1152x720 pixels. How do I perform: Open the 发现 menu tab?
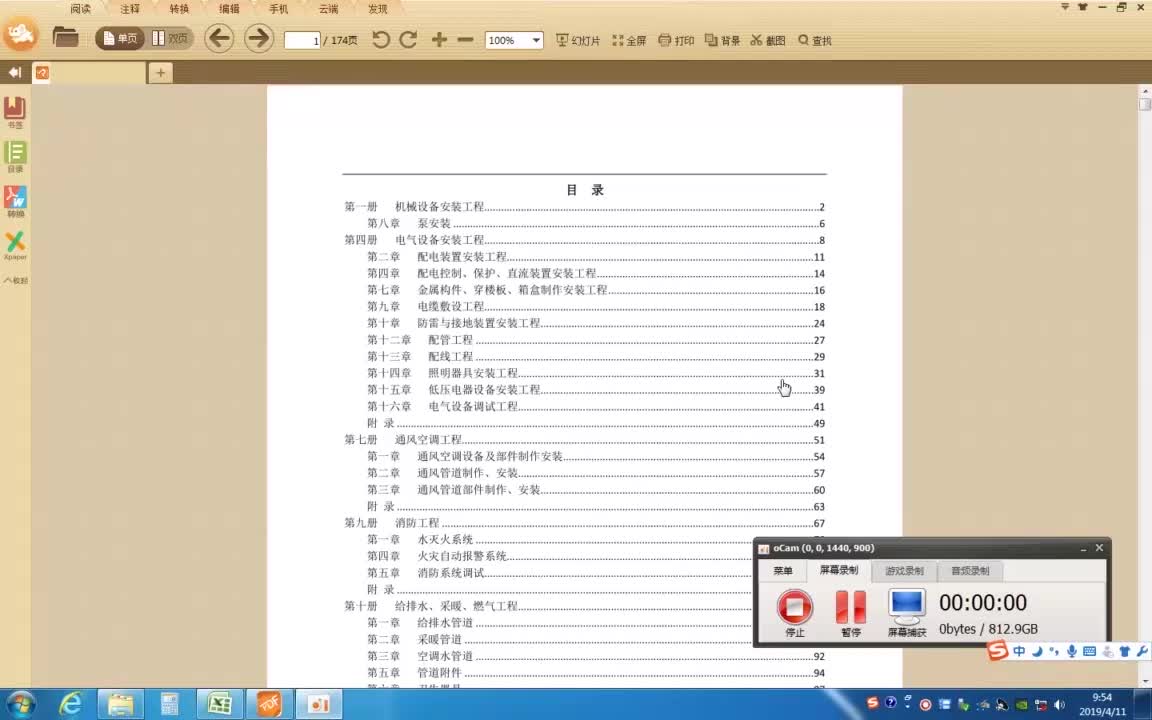[378, 9]
